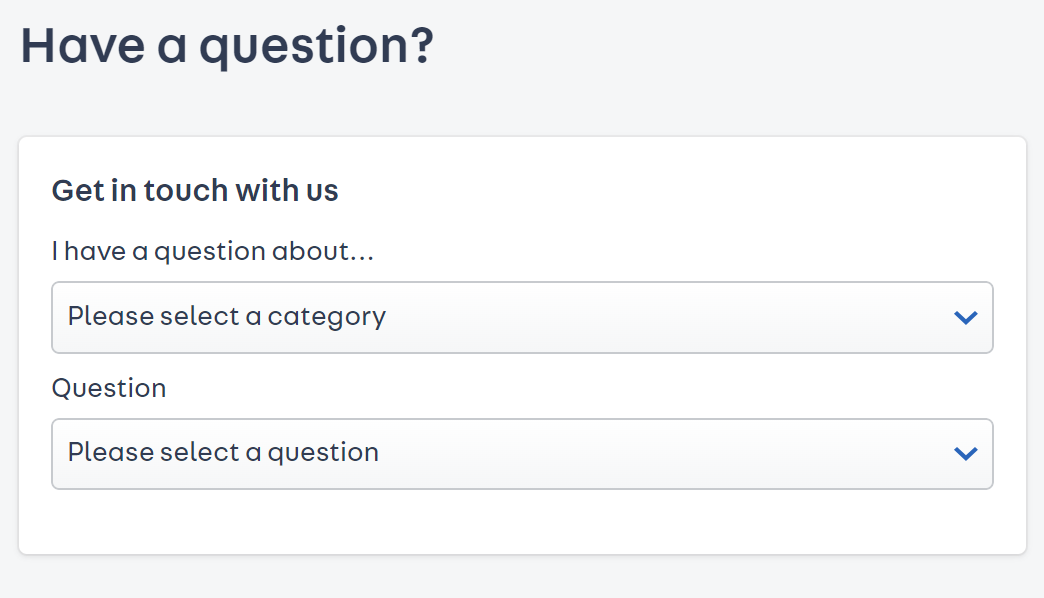This screenshot has width=1044, height=598.
Task: Click the "I have a question about..." label
Action: pyautogui.click(x=213, y=250)
